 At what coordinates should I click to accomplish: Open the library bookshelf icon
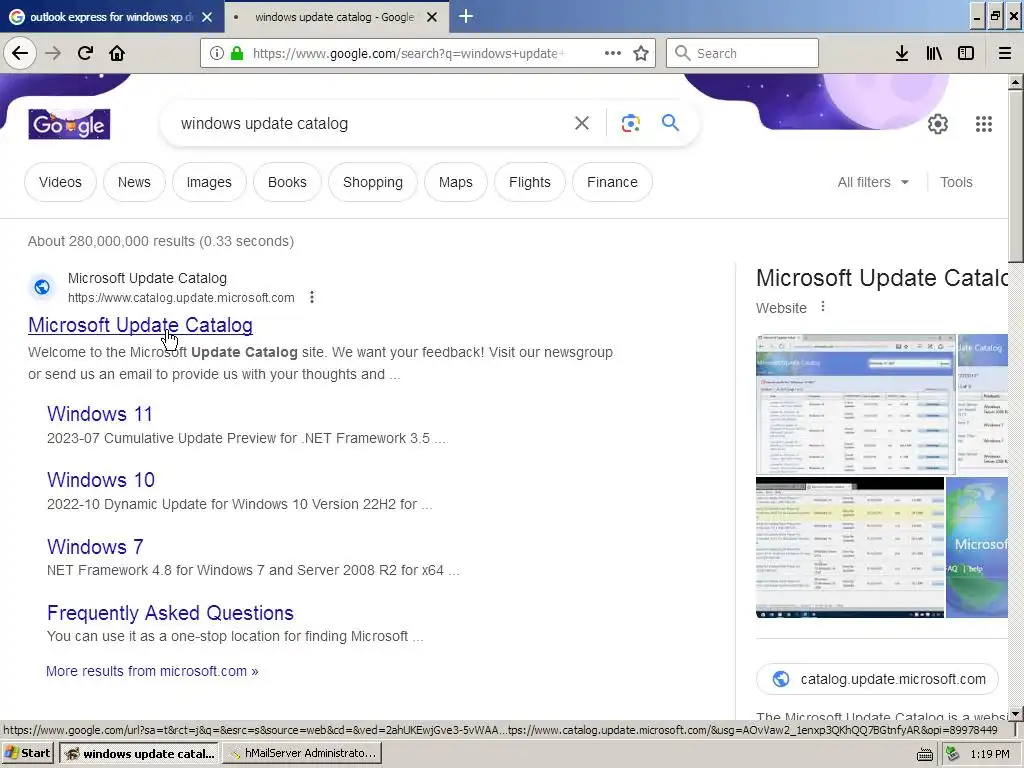click(934, 53)
